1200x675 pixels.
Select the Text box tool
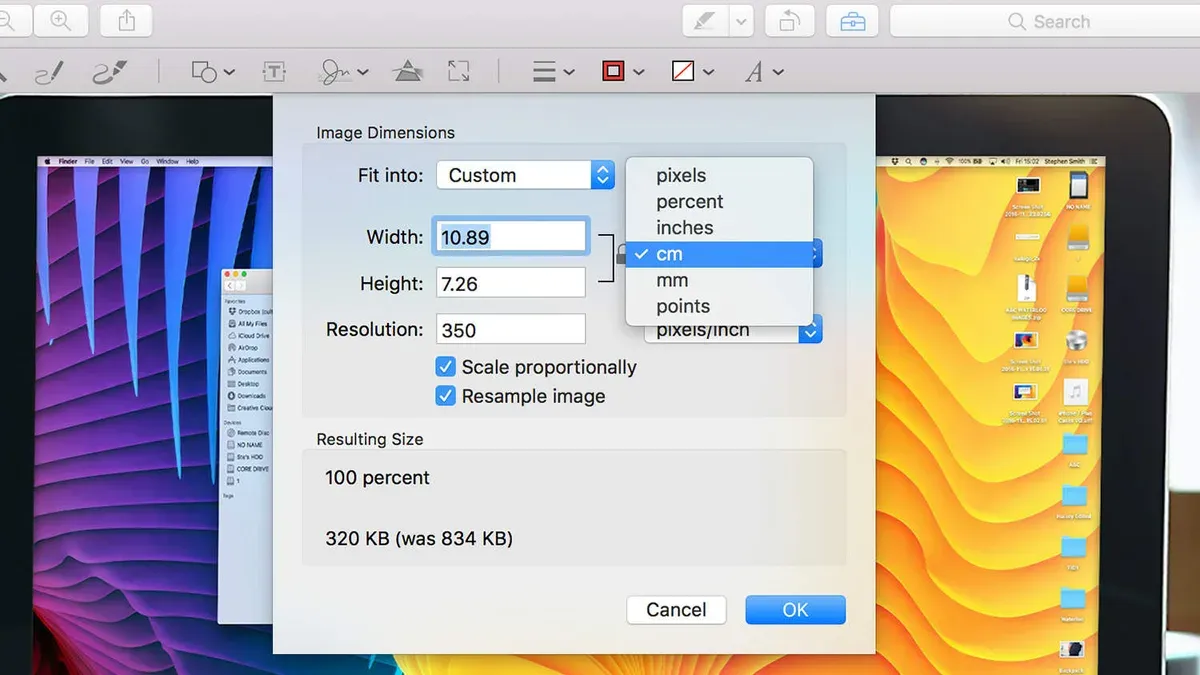coord(274,72)
